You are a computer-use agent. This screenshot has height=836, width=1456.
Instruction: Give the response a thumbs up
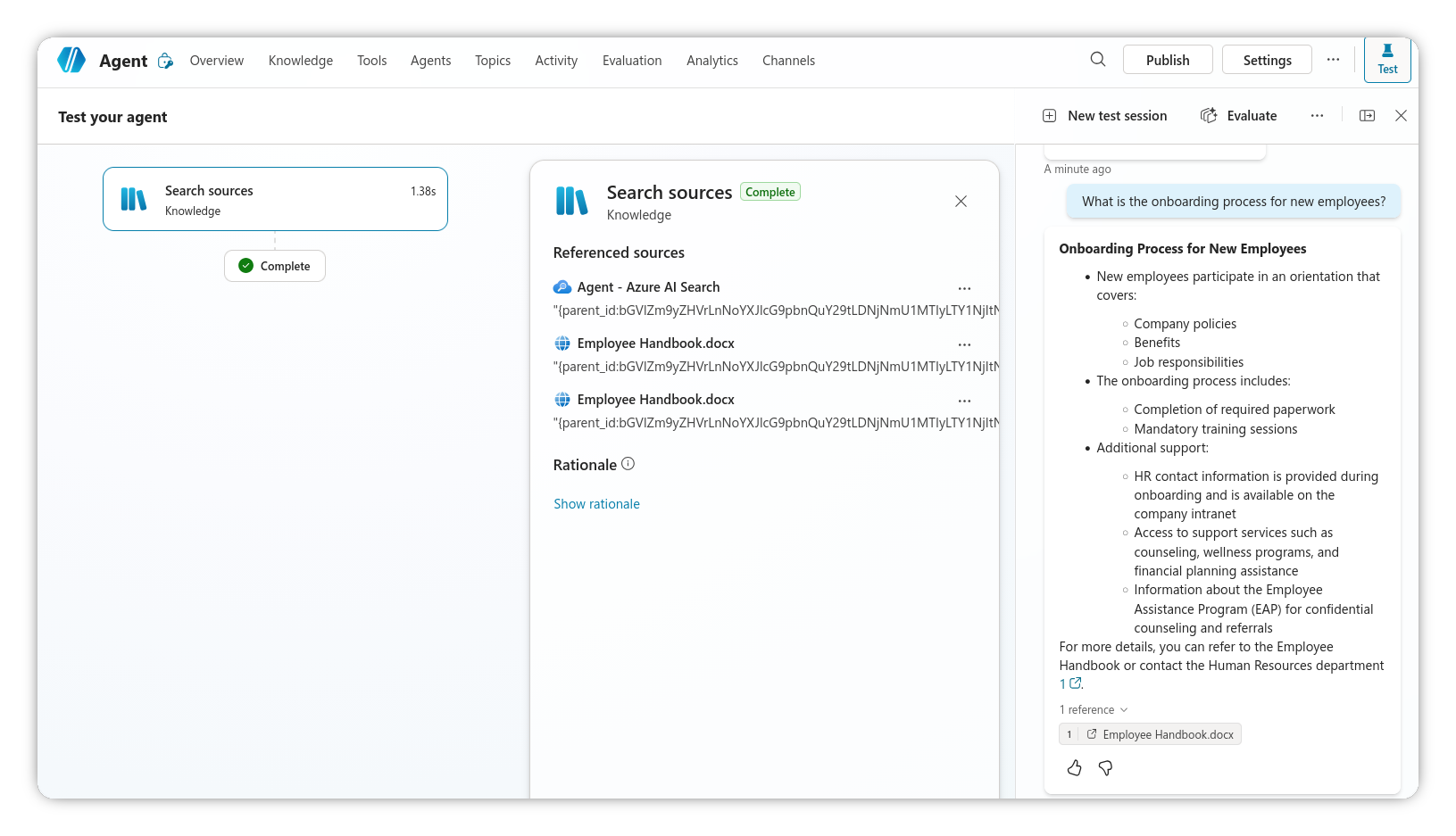click(x=1074, y=767)
